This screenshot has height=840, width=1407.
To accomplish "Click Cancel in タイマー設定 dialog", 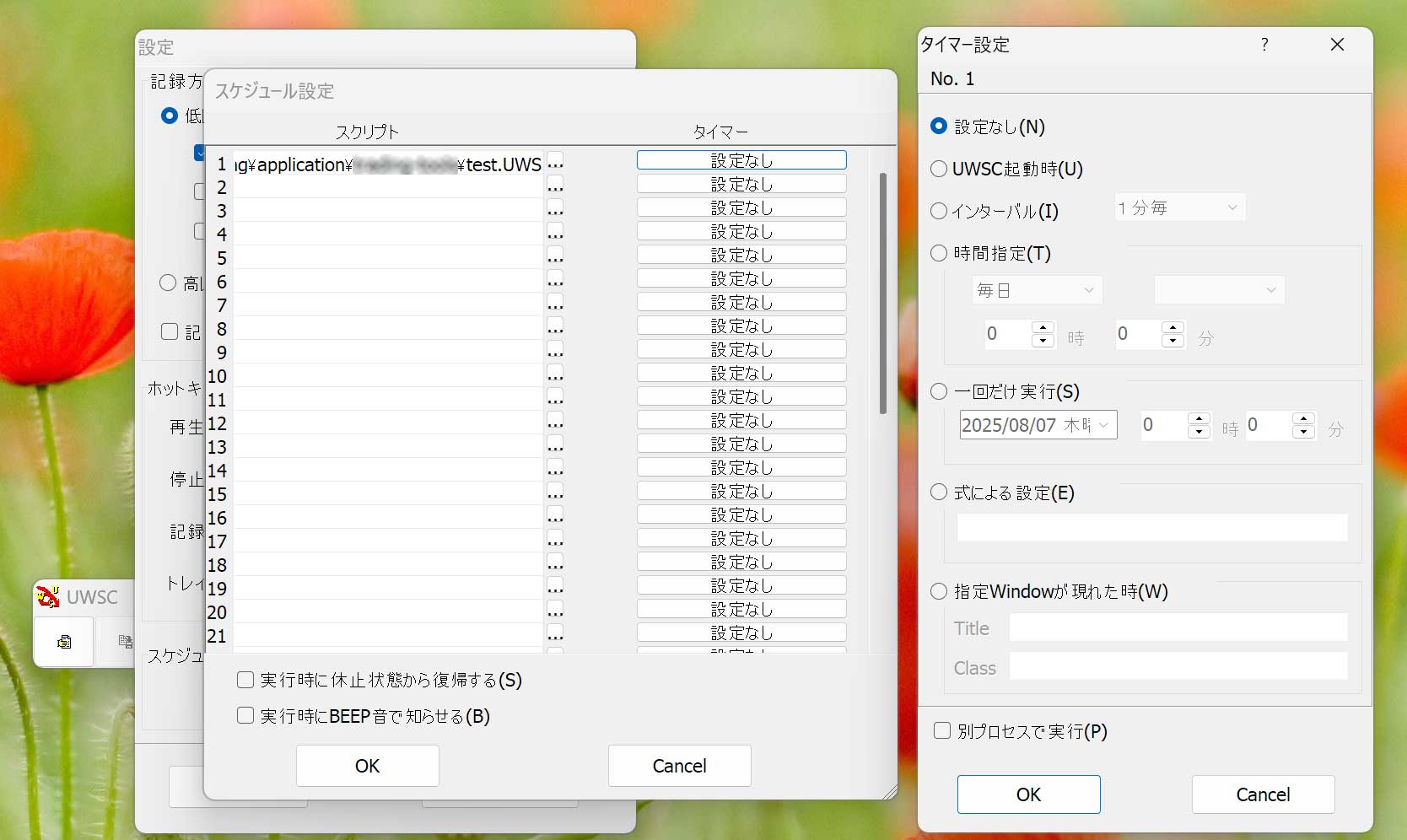I will click(x=1263, y=794).
